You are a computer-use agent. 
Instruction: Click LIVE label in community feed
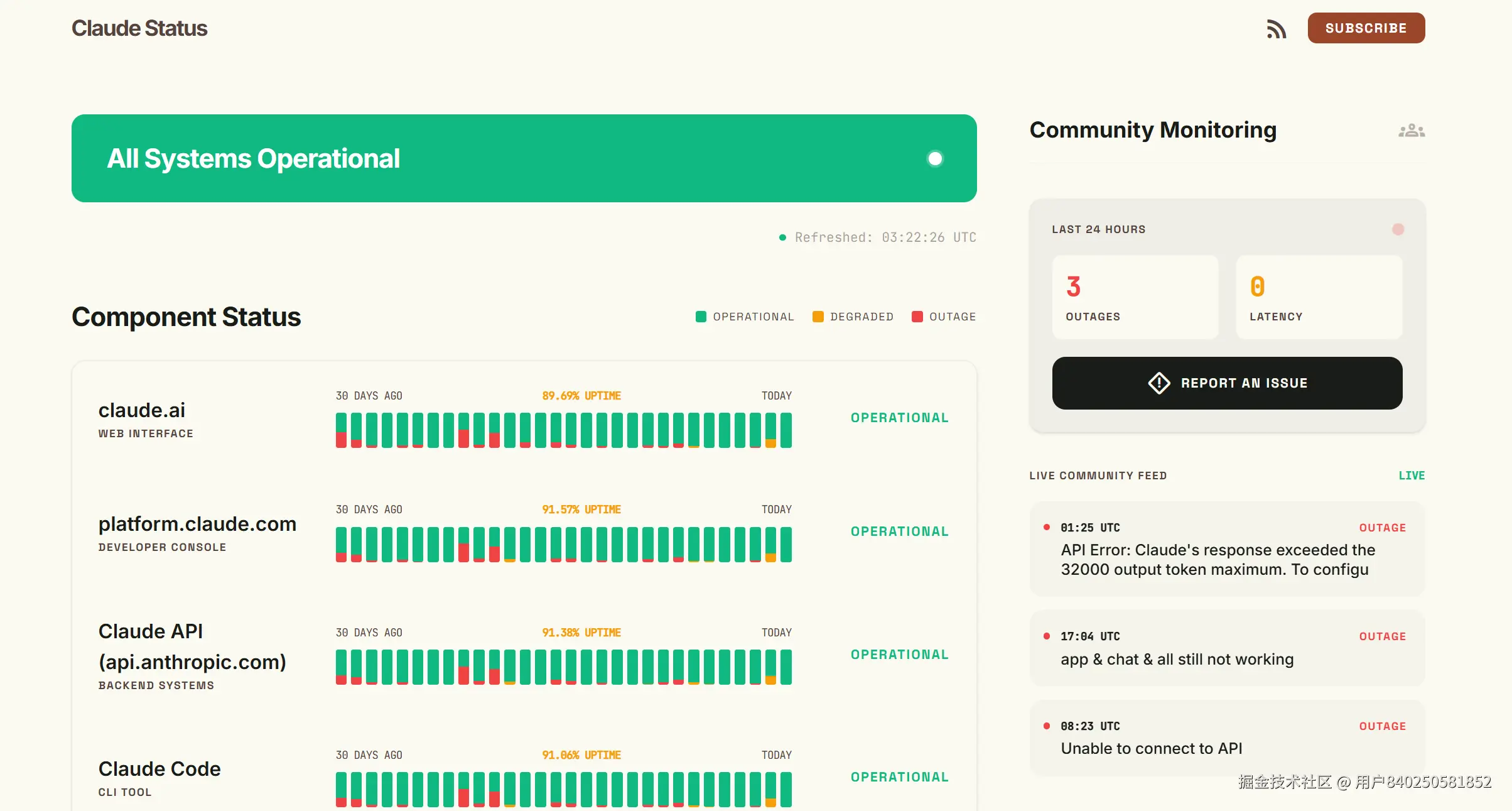[x=1411, y=476]
